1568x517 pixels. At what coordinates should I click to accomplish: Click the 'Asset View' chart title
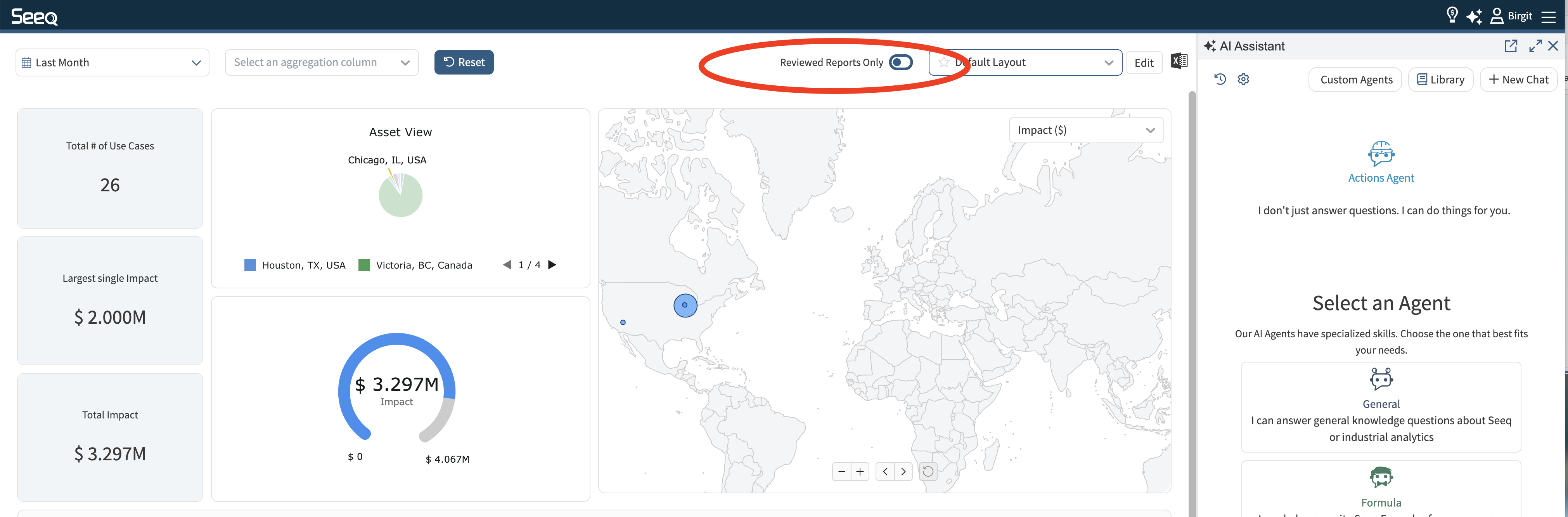(x=400, y=132)
